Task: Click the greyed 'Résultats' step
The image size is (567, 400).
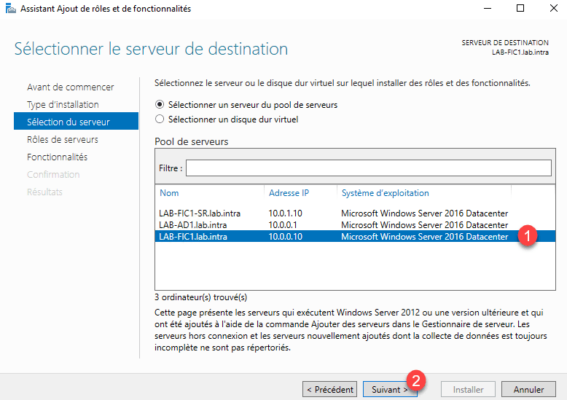Action: [44, 192]
